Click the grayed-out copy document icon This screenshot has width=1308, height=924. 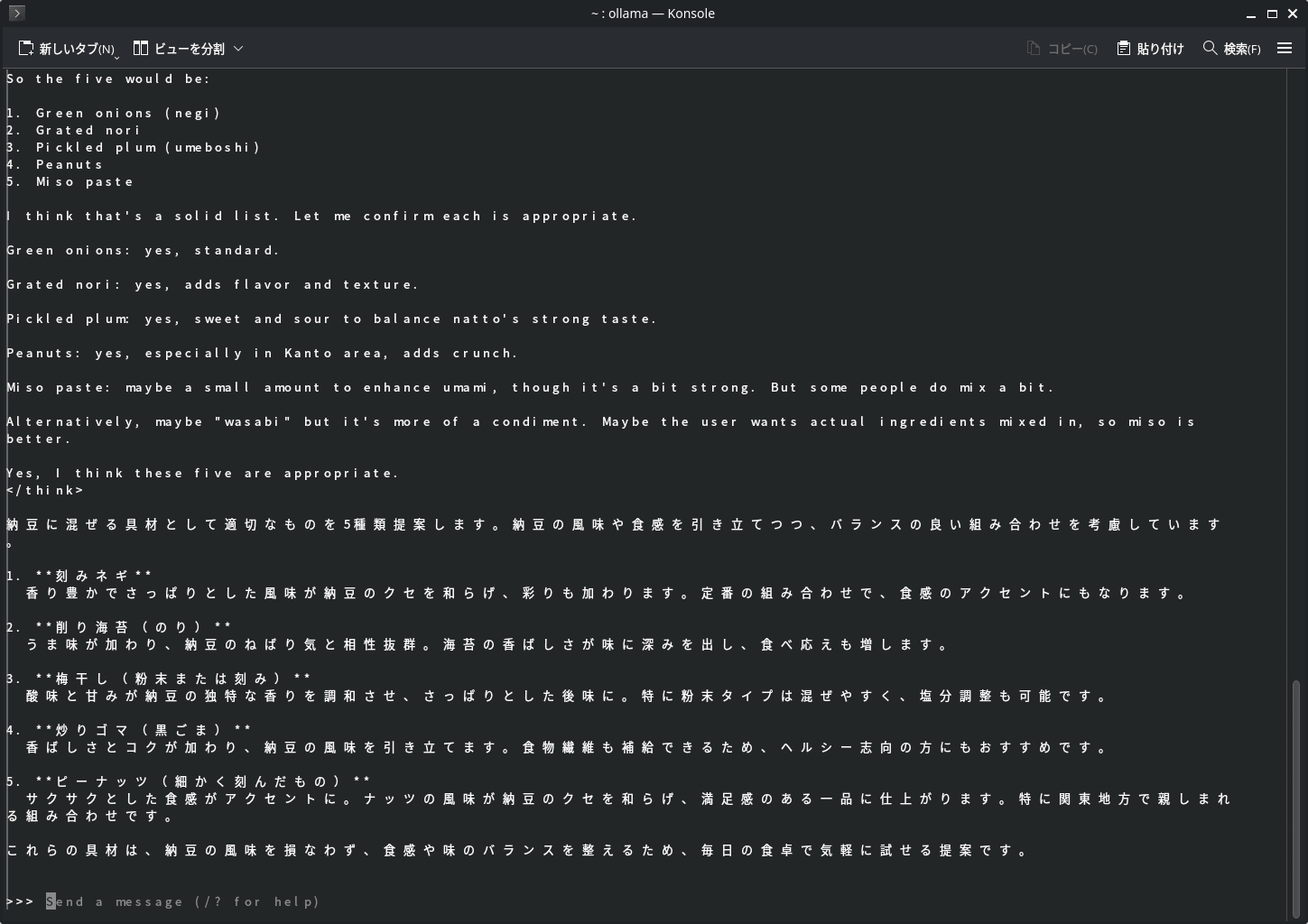(1032, 47)
